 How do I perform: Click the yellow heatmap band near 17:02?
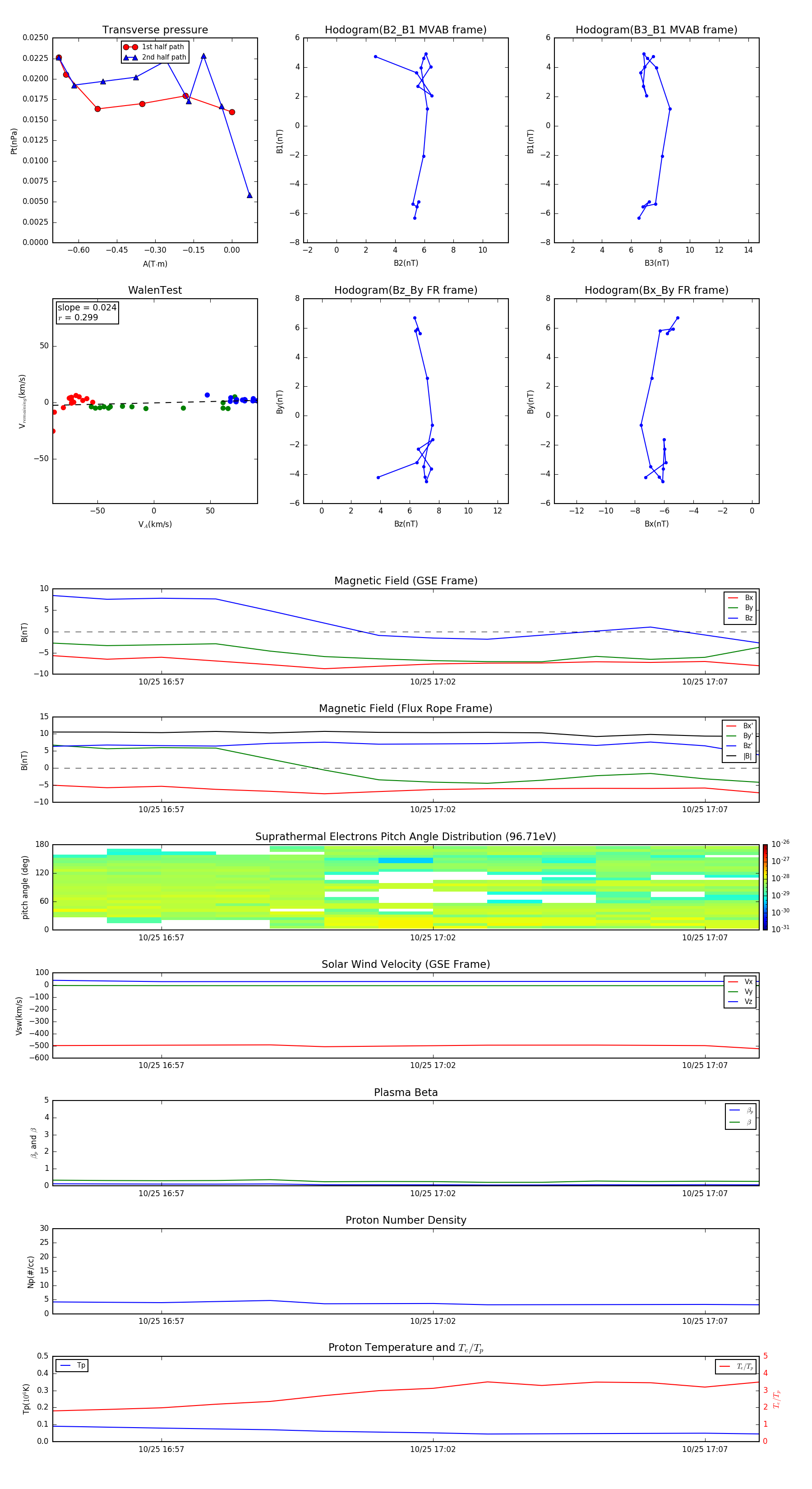(x=406, y=924)
